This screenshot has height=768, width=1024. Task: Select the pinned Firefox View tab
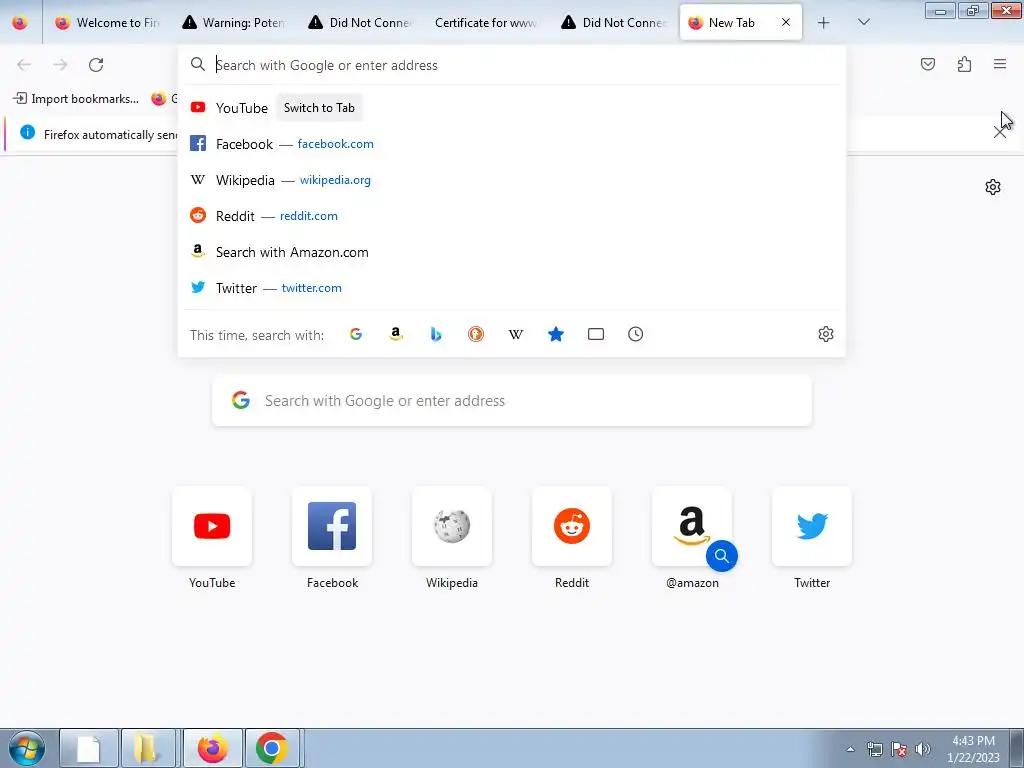[20, 23]
